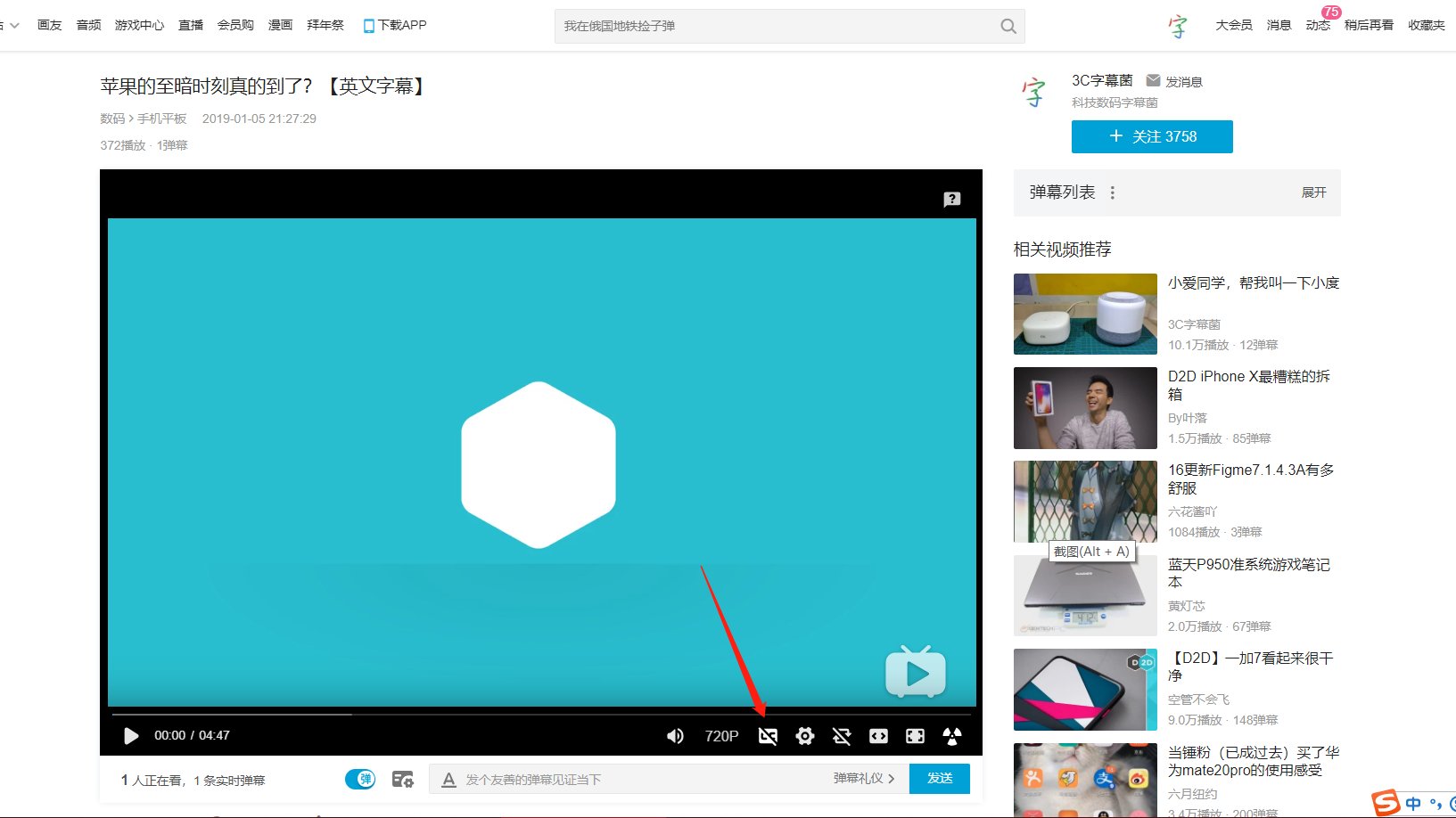Open player settings gear

pyautogui.click(x=805, y=736)
